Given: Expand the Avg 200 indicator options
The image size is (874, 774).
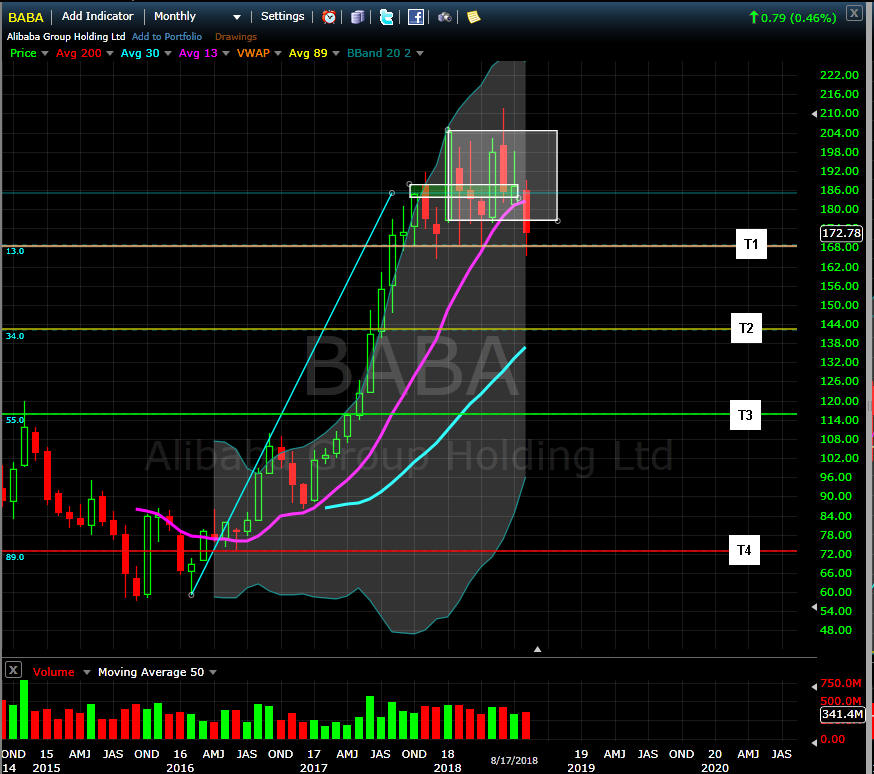Looking at the screenshot, I should 109,53.
